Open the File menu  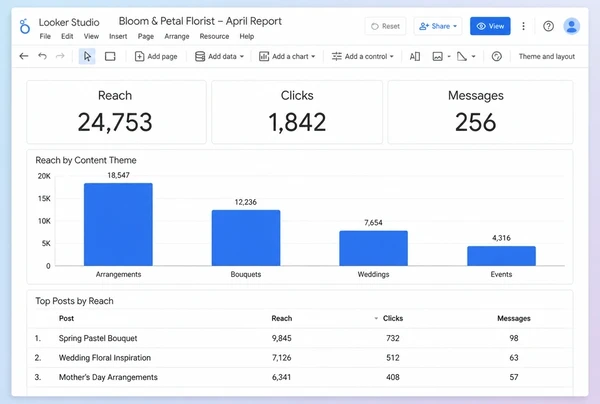[45, 36]
